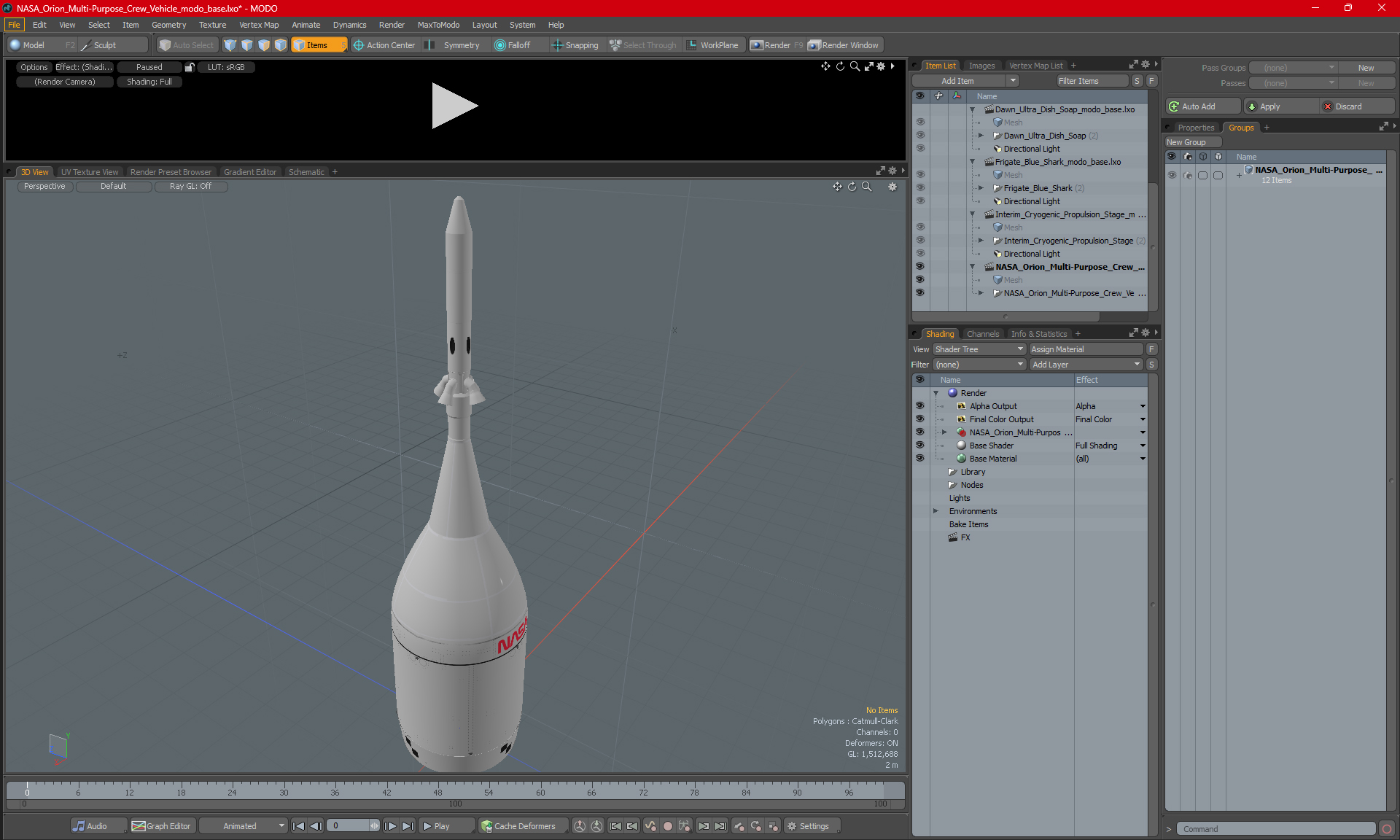Click the Assign Material button
1400x840 pixels.
pyautogui.click(x=1085, y=349)
